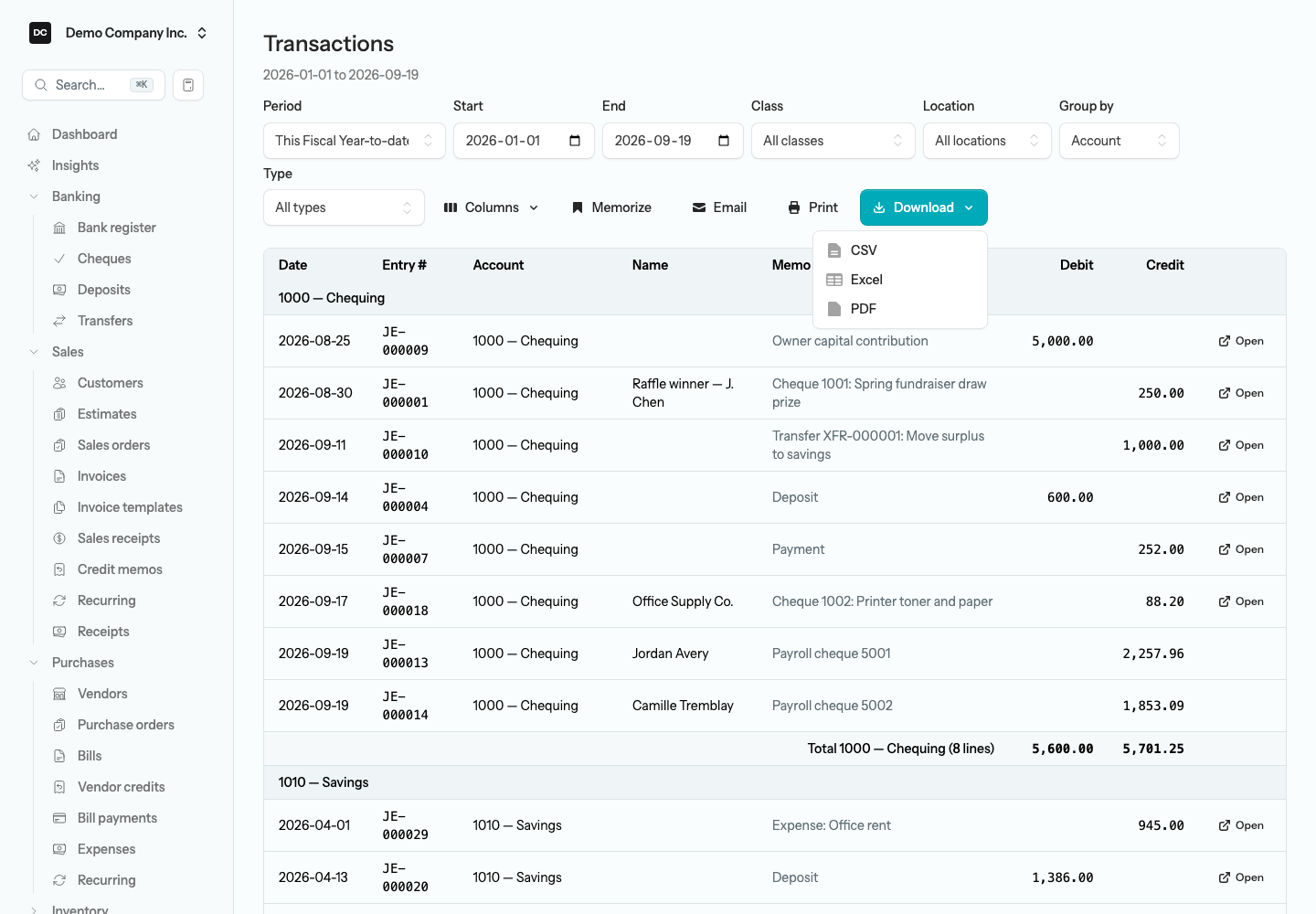Viewport: 1316px width, 914px height.
Task: Click the Customers people icon
Action: coord(59,383)
